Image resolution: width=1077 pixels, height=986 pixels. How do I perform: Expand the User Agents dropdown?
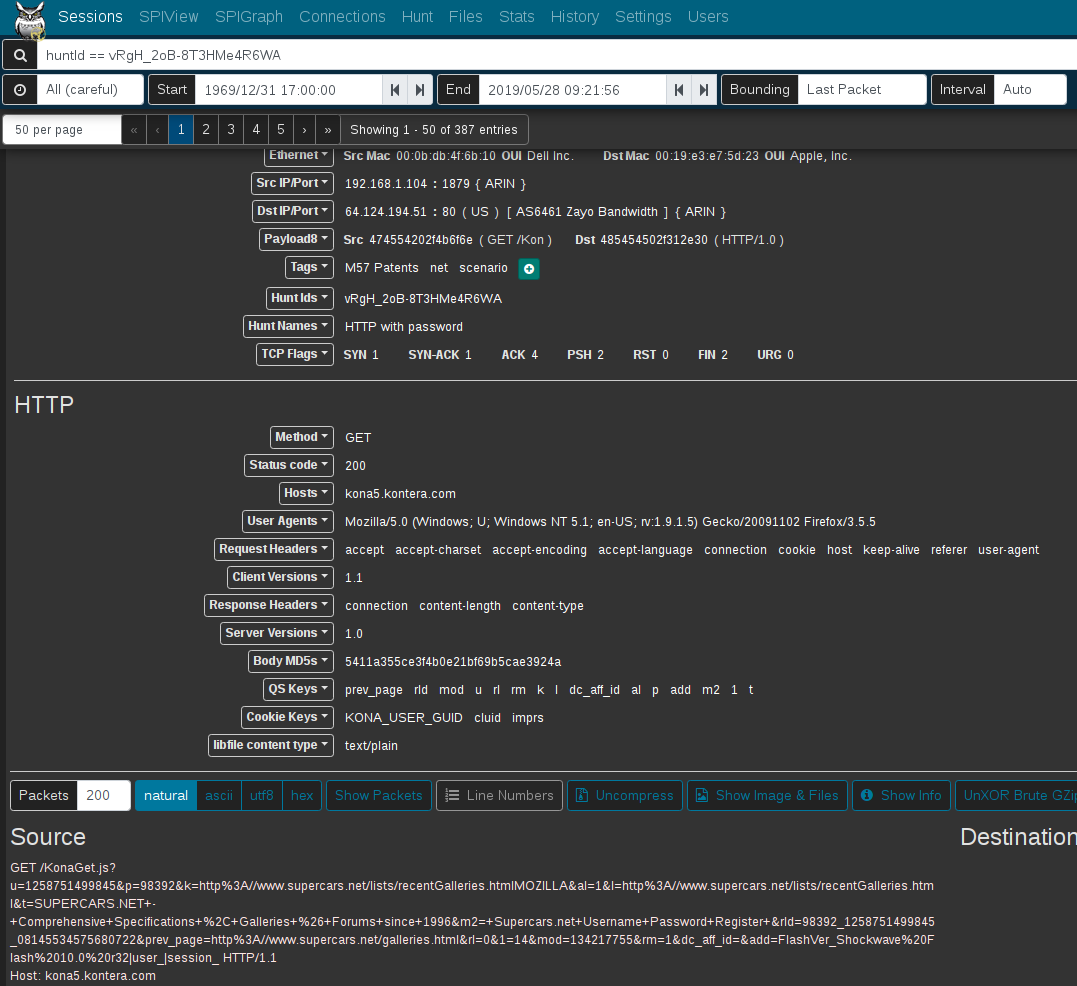(287, 521)
